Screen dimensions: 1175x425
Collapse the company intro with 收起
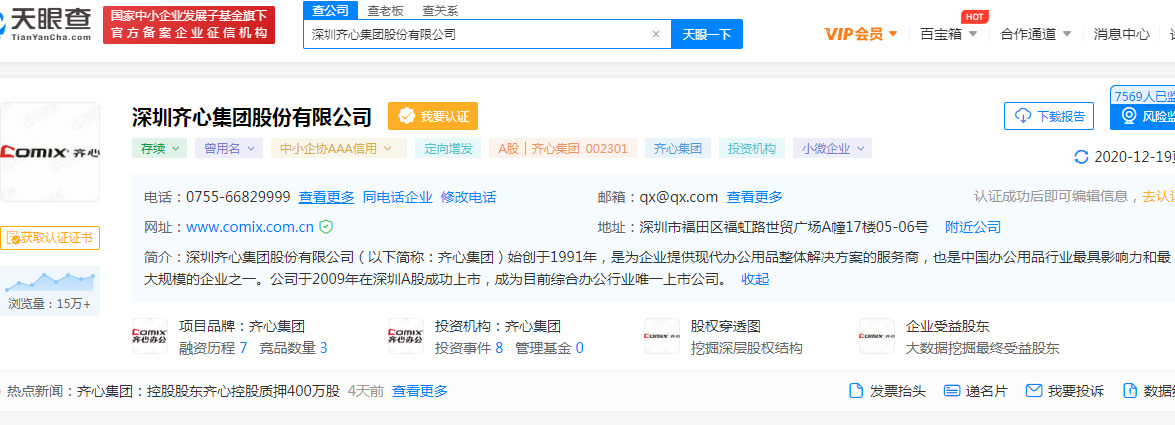[x=755, y=280]
